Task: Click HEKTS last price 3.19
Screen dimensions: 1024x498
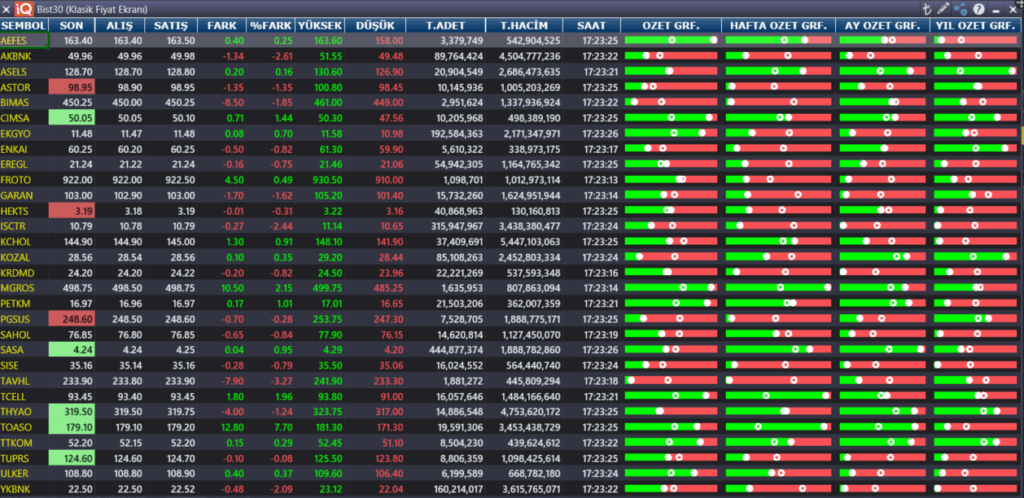Action: pos(72,211)
